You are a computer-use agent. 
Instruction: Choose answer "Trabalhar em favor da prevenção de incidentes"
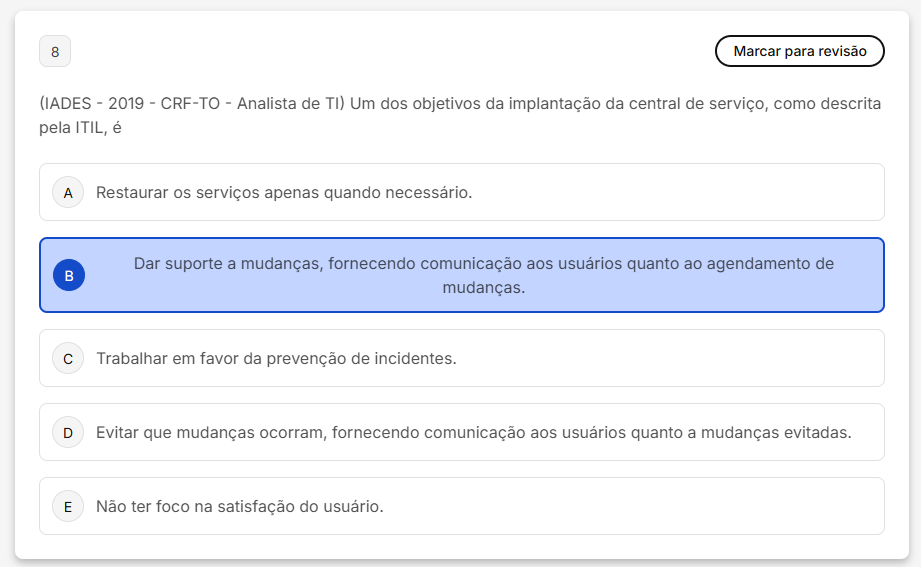(276, 358)
